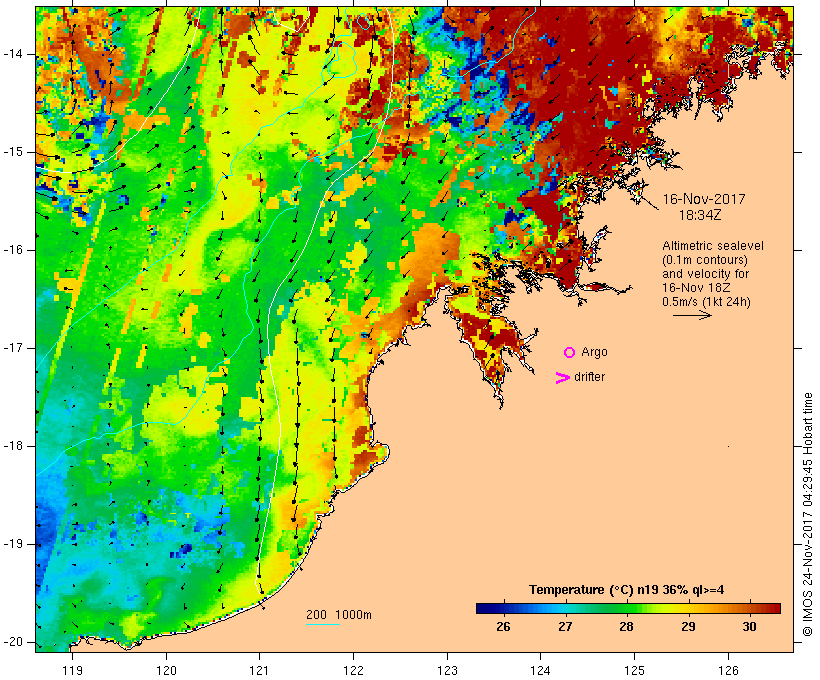820x680 pixels.
Task: Click longitude axis label 121
Action: pos(259,670)
